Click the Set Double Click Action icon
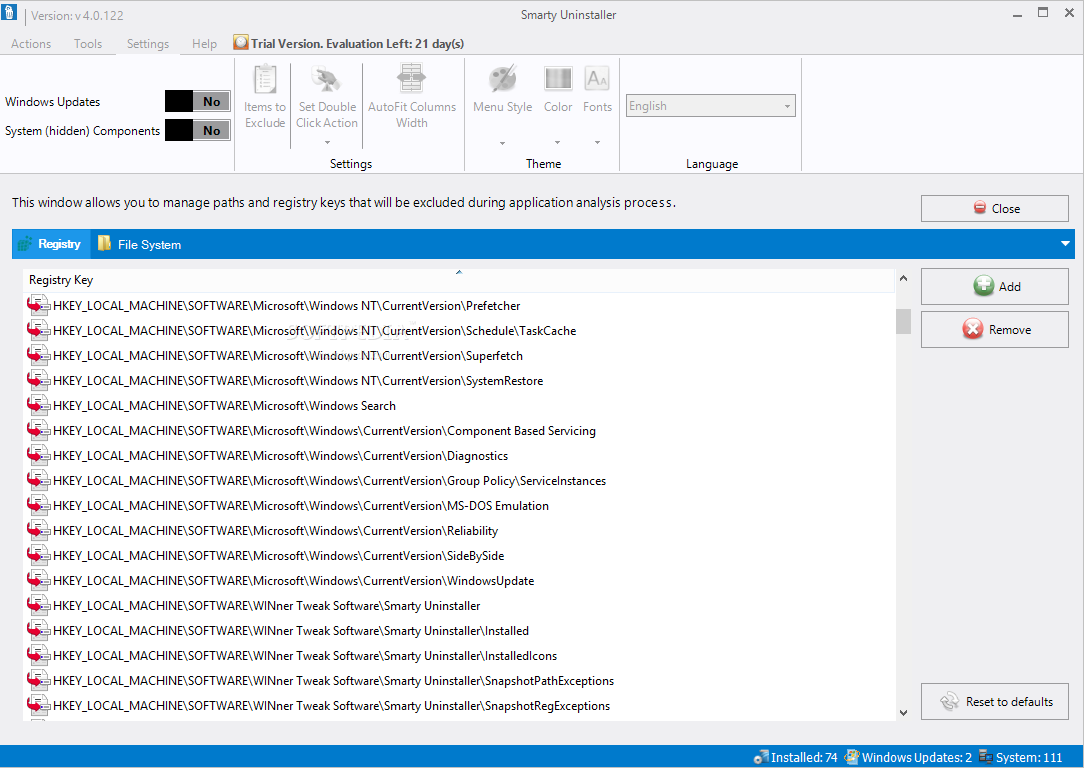The width and height of the screenshot is (1084, 768). 326,79
